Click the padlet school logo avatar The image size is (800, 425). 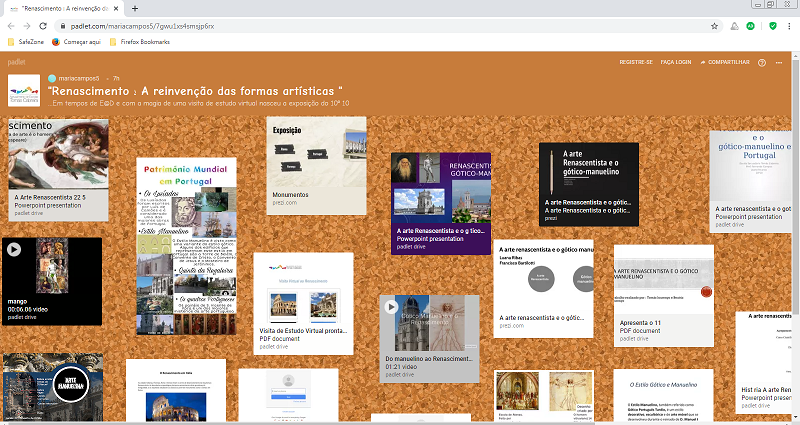click(x=24, y=90)
